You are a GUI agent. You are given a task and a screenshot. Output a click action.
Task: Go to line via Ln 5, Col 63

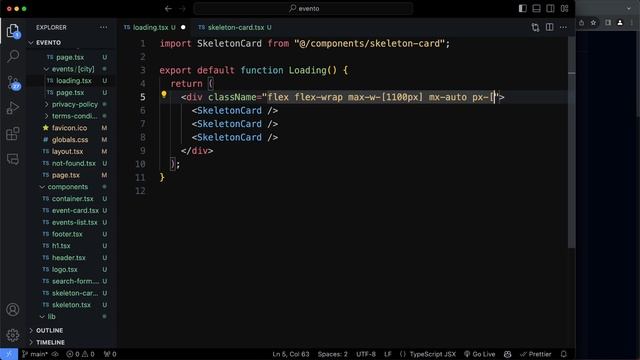click(x=291, y=354)
